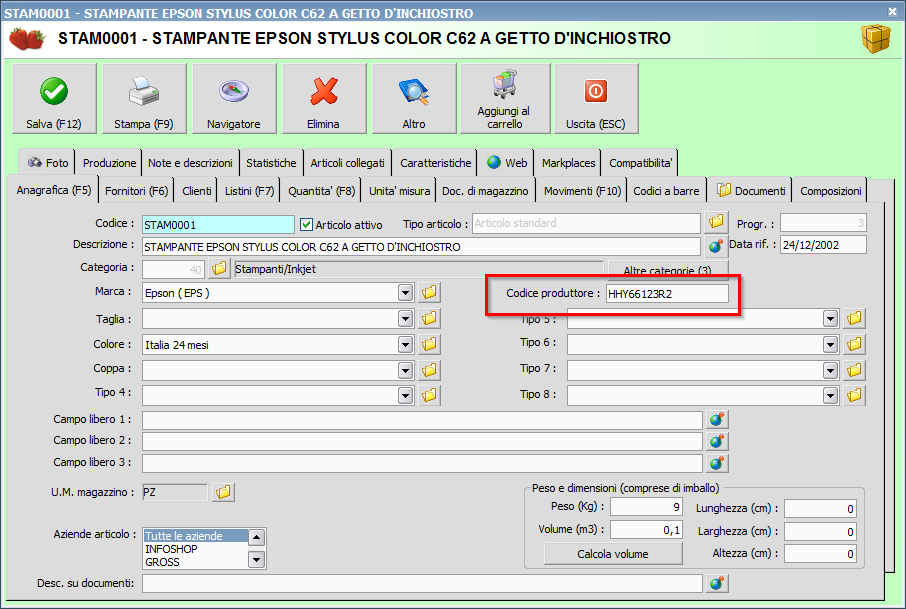Click the Codice field STAM0001
906x609 pixels.
218,225
